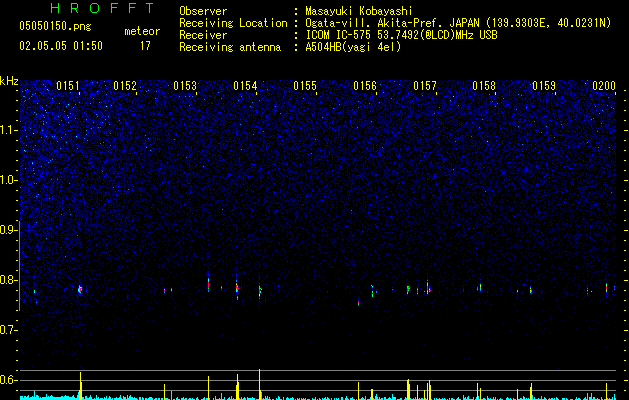Viewport: 629px width, 400px height.
Task: Click the 1.0 frequency axis label
Action: (x=8, y=180)
